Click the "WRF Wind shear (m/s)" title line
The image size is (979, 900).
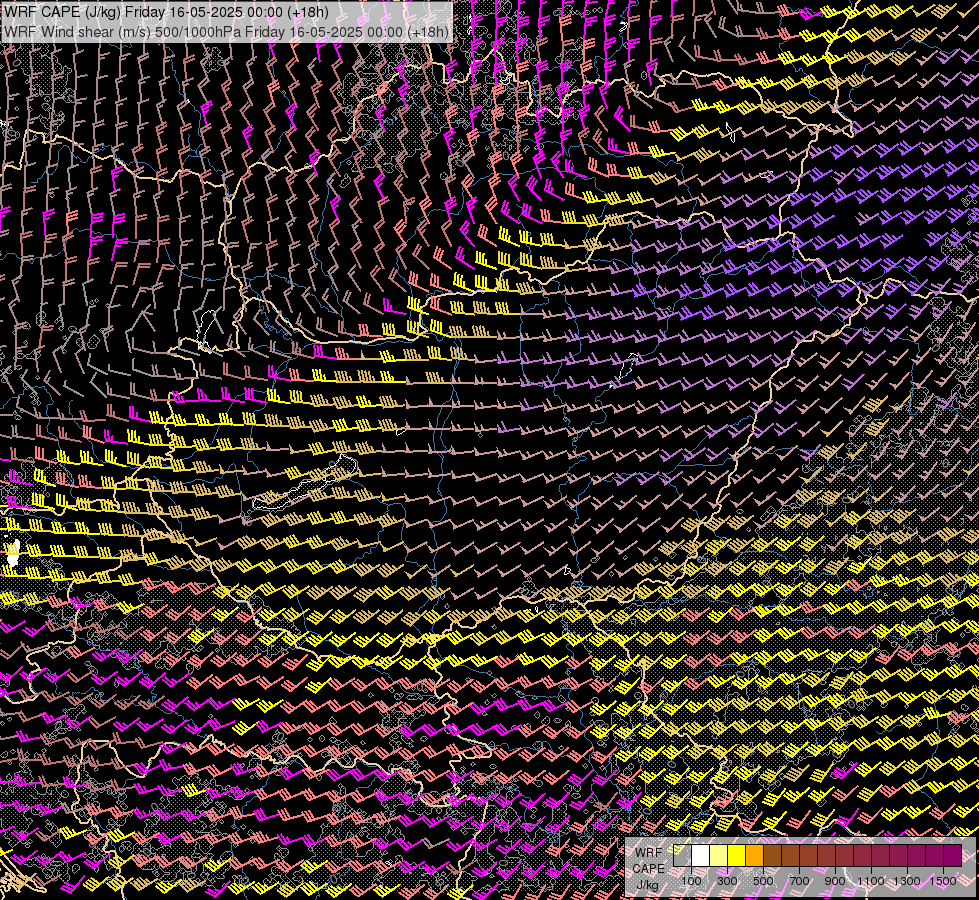(x=226, y=32)
